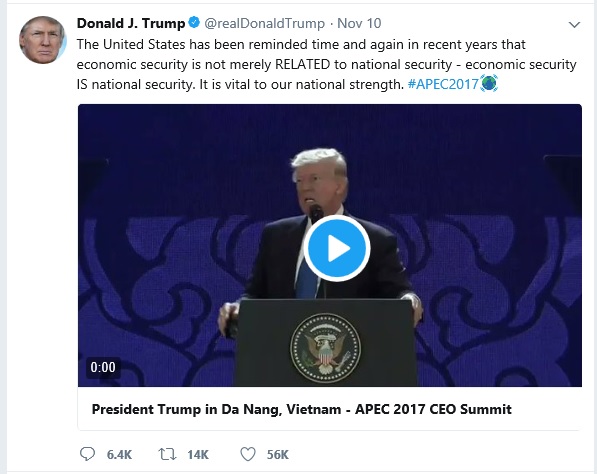
Task: Expand the tweet options chevron
Action: [574, 25]
